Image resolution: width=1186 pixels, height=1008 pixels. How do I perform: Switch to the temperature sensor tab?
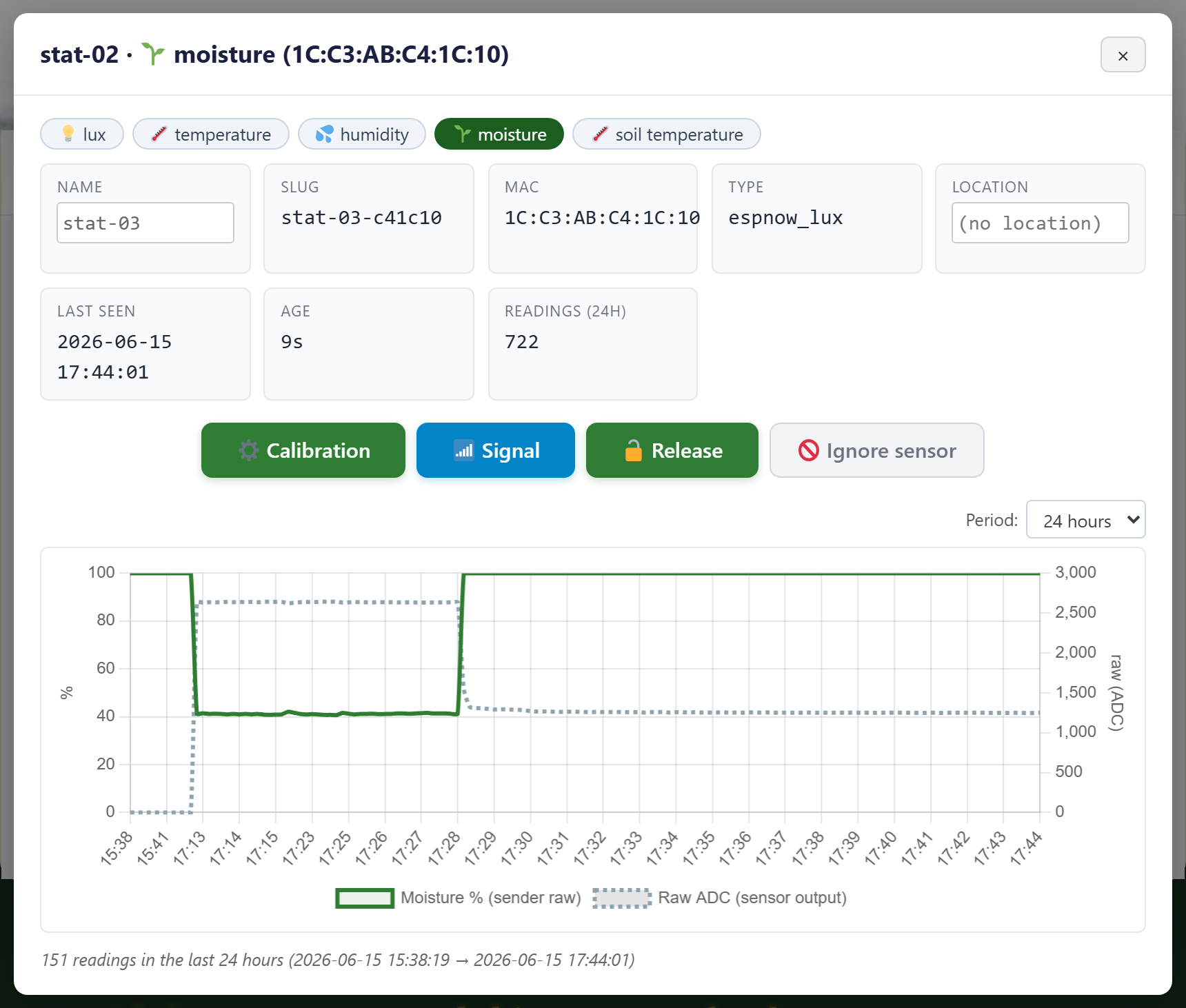point(211,134)
